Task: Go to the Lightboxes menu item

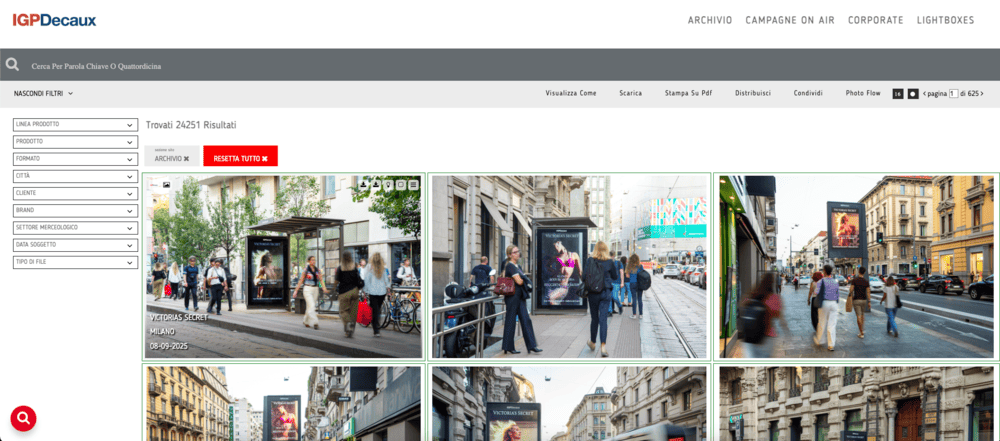Action: [945, 20]
